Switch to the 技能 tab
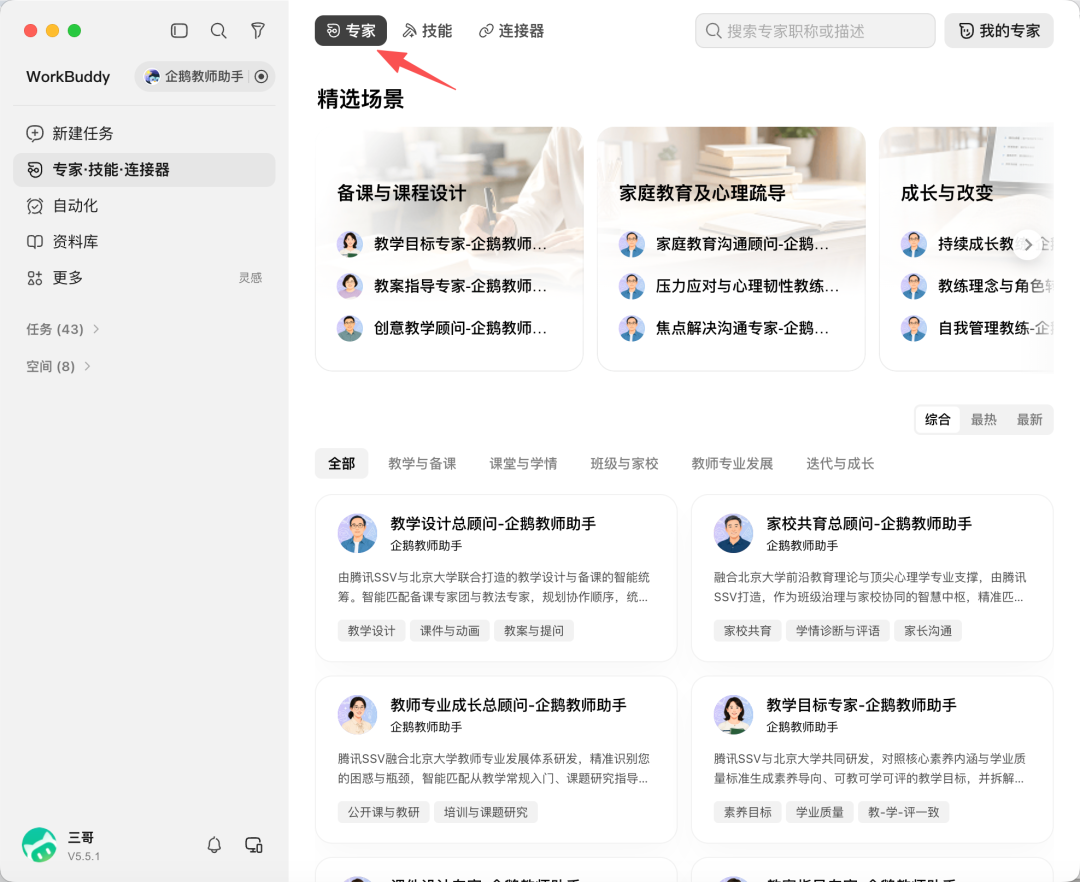Screen dimensions: 1080x882 (427, 30)
